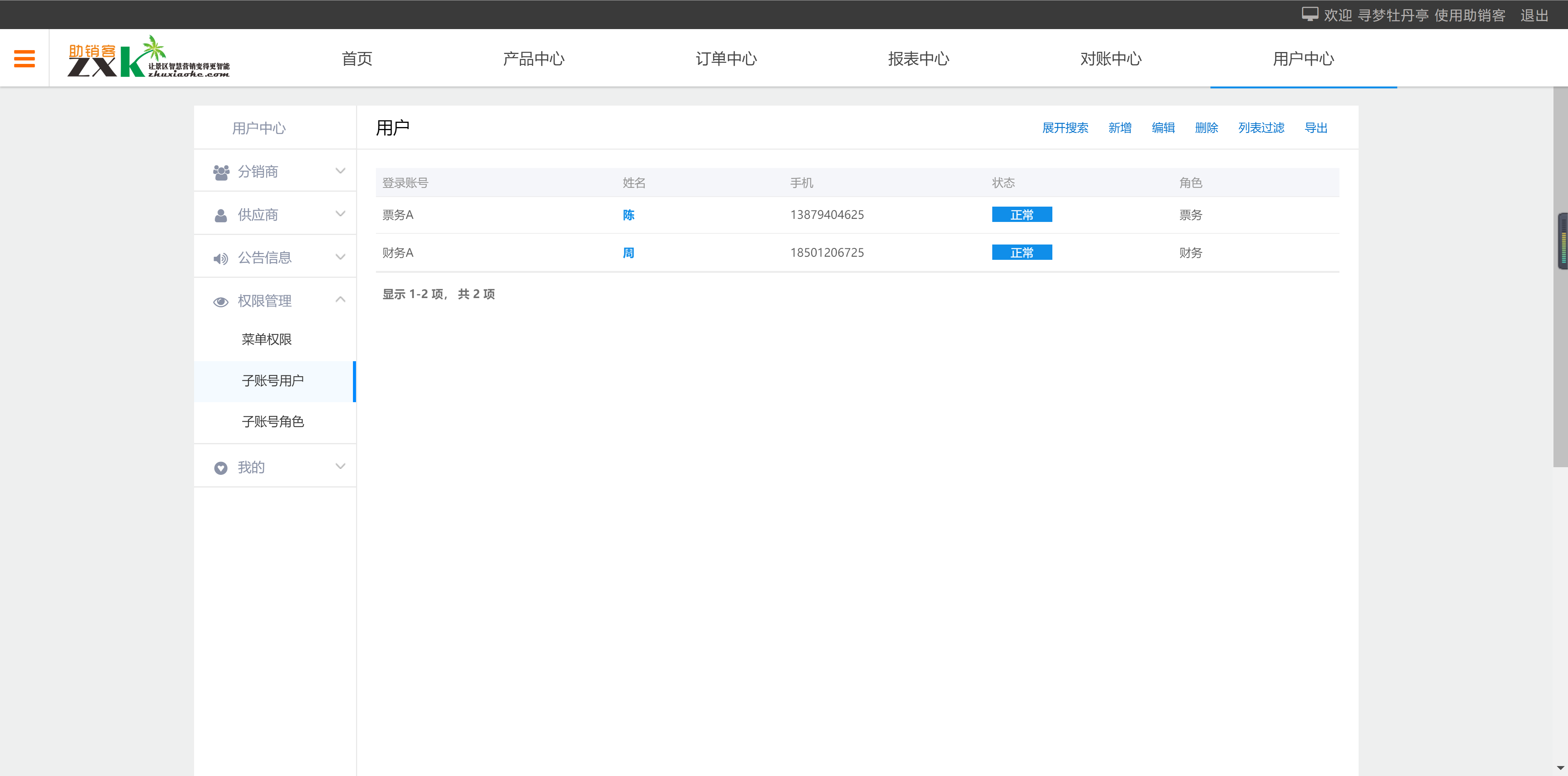The image size is (1568, 776).
Task: Click the 新增 link
Action: tap(1119, 128)
